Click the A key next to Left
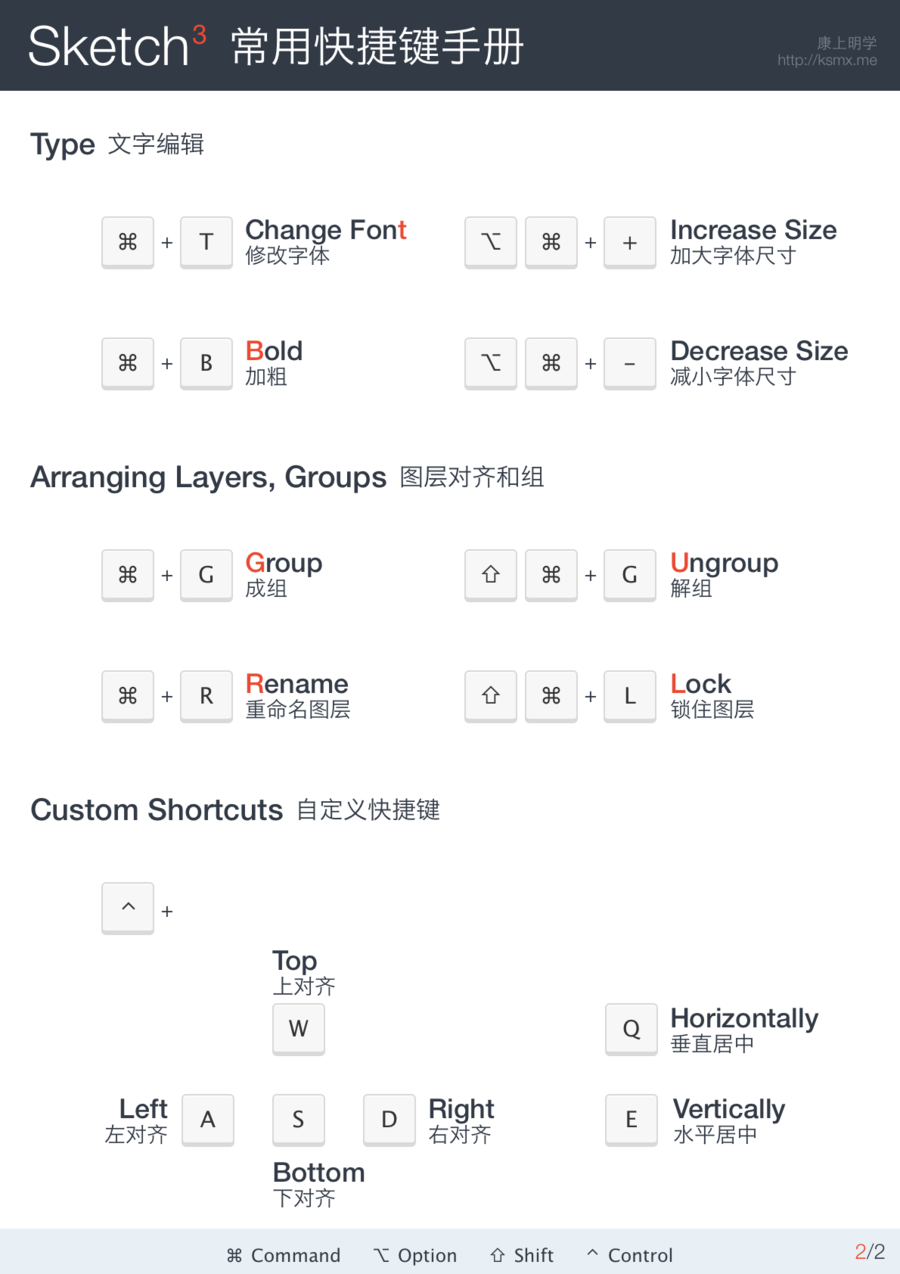 [x=208, y=1120]
